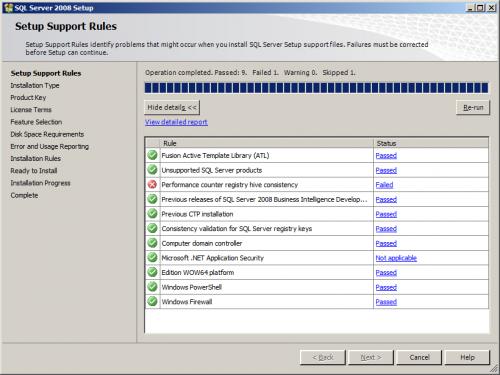This screenshot has width=500, height=375.
Task: Click green check icon beside Fusion Active Template Library
Action: 152,155
